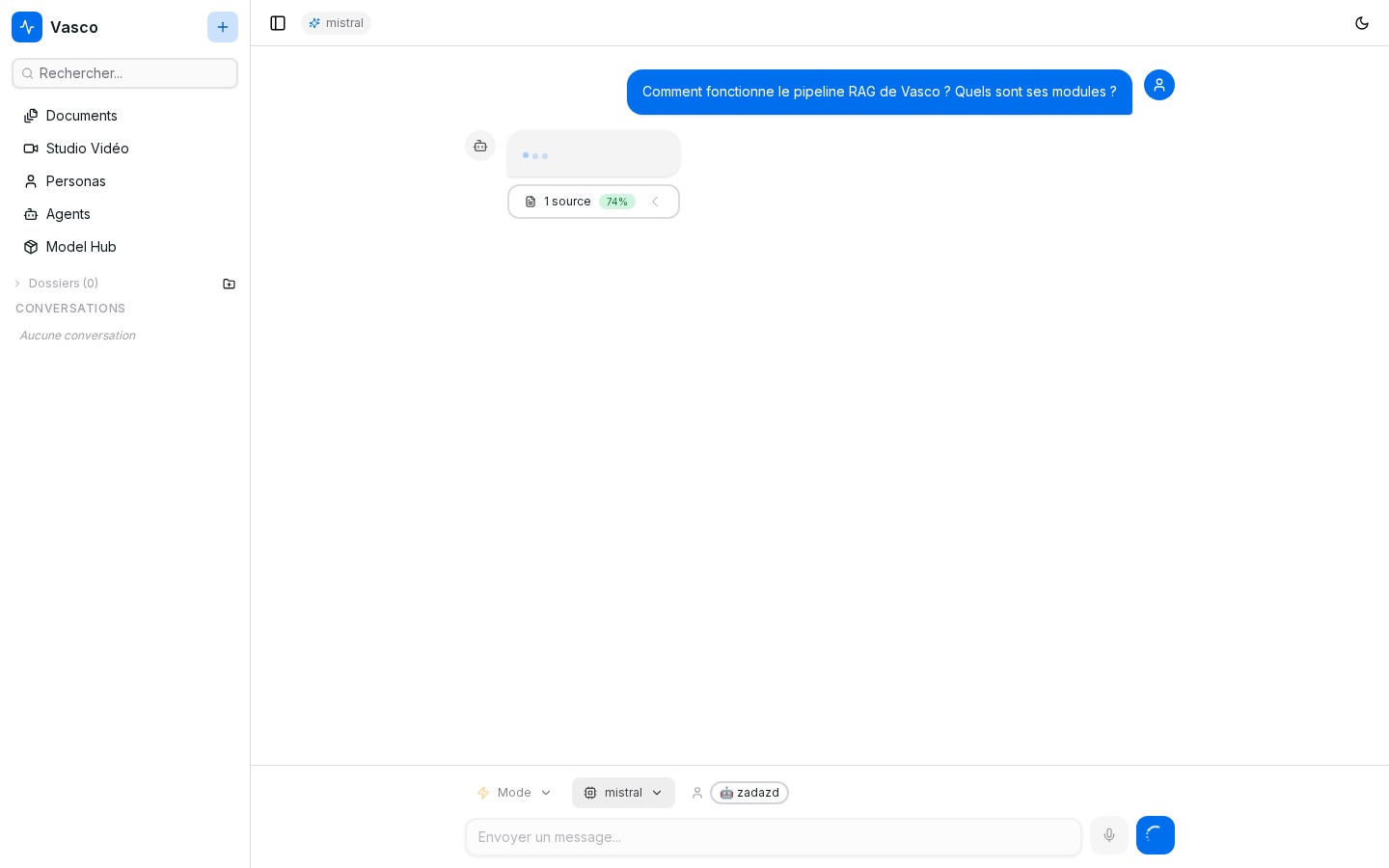Image resolution: width=1389 pixels, height=868 pixels.
Task: Expand the 1 source citation panel
Action: coord(593,202)
